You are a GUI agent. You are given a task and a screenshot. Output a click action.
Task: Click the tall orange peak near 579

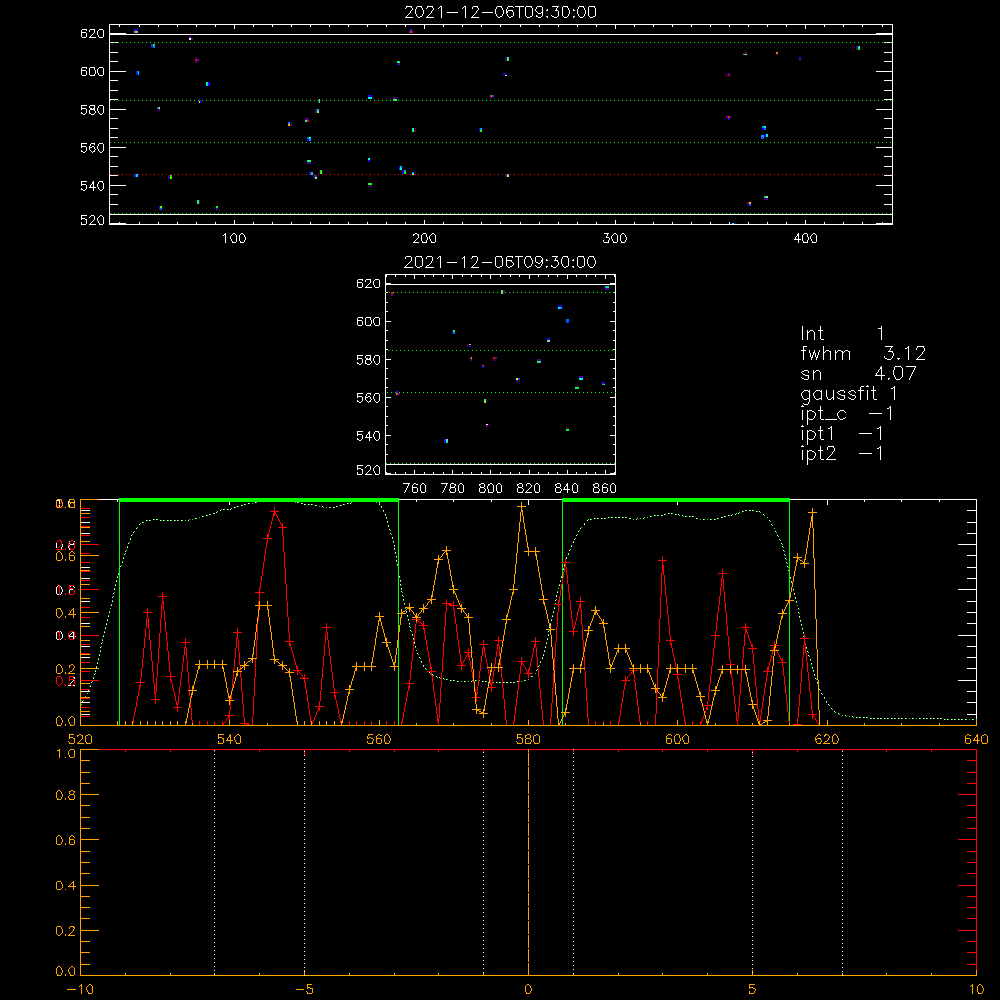(522, 506)
